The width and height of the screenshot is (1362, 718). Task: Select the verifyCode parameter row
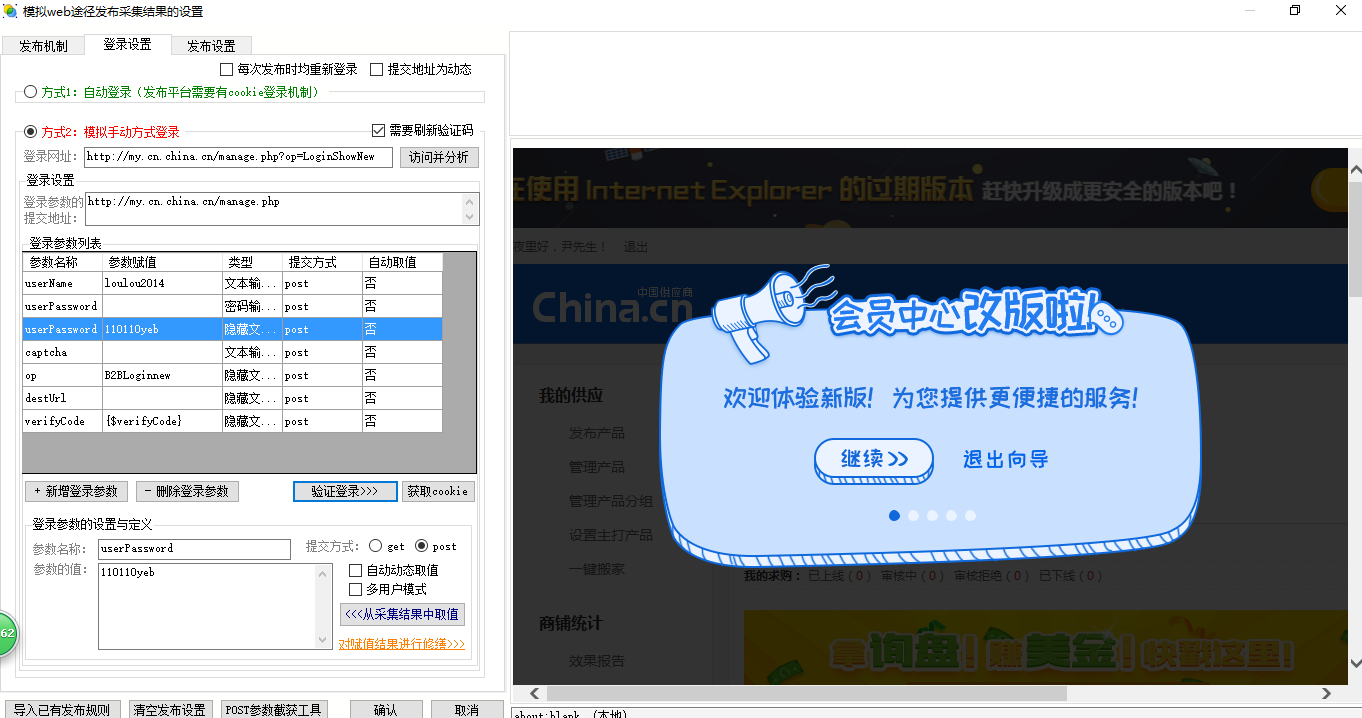[x=232, y=421]
